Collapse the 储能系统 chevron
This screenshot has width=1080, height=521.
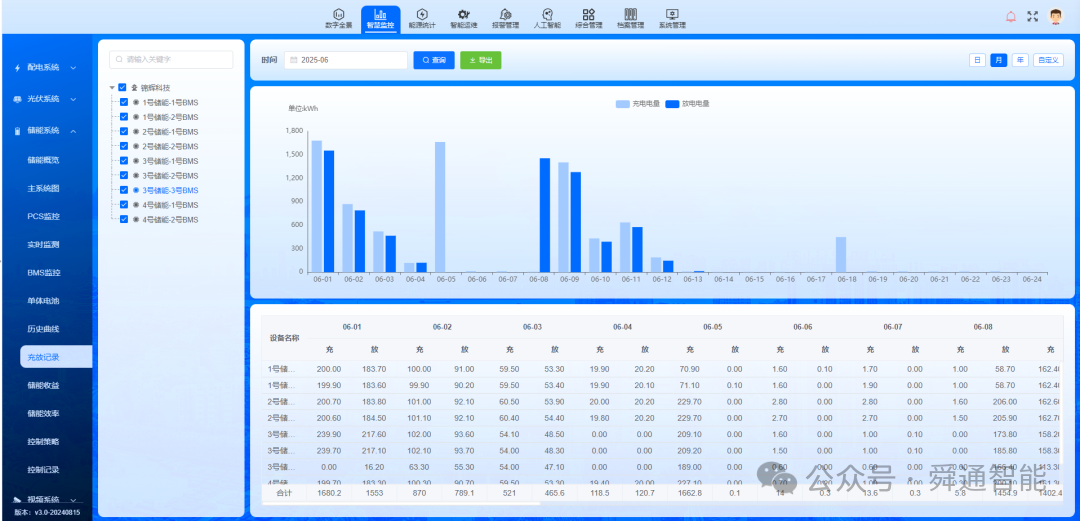[73, 131]
